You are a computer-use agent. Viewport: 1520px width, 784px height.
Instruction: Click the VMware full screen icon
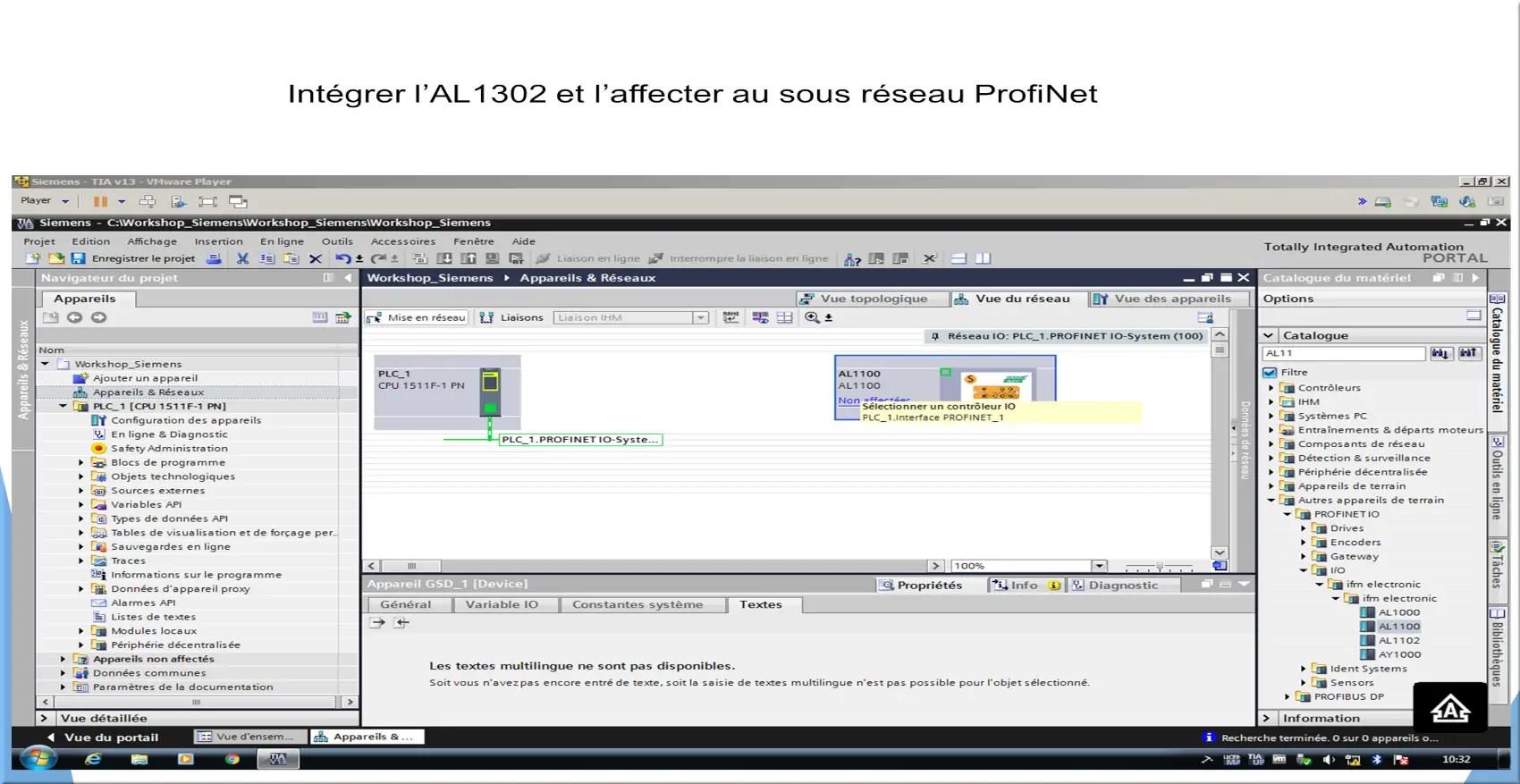[207, 202]
